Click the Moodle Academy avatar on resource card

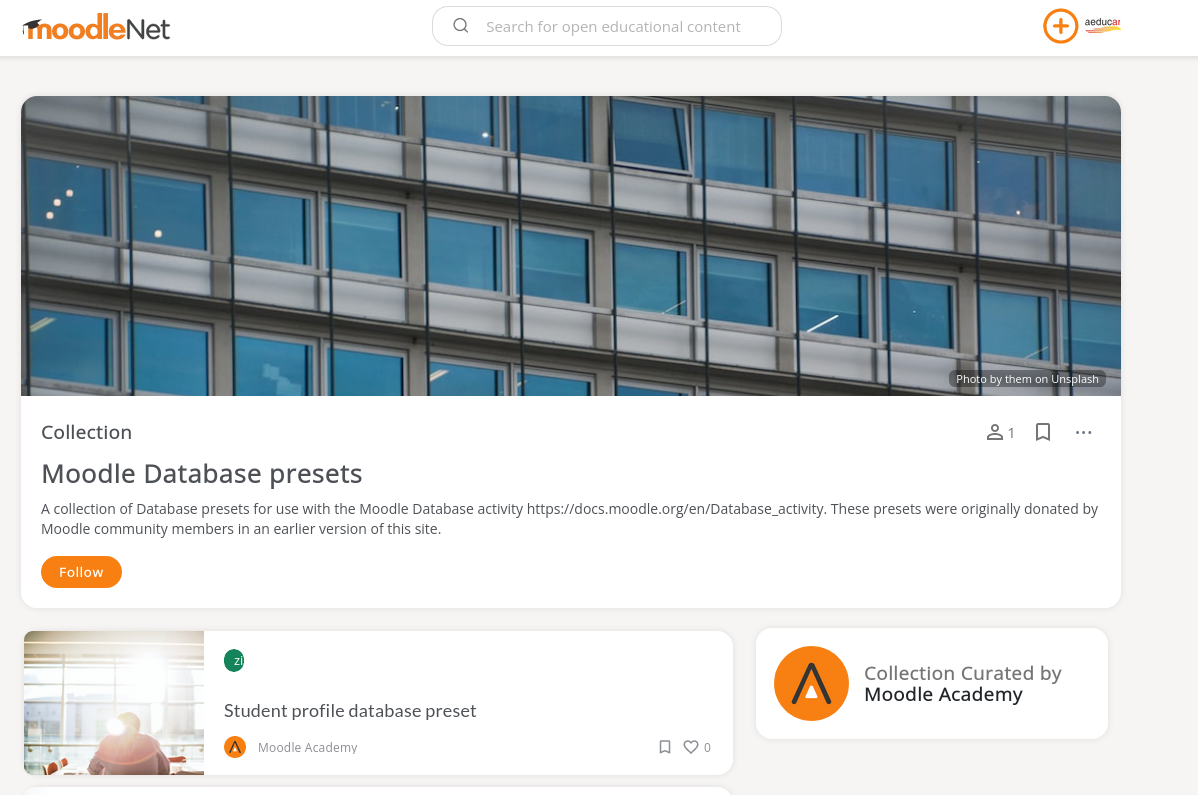click(235, 747)
